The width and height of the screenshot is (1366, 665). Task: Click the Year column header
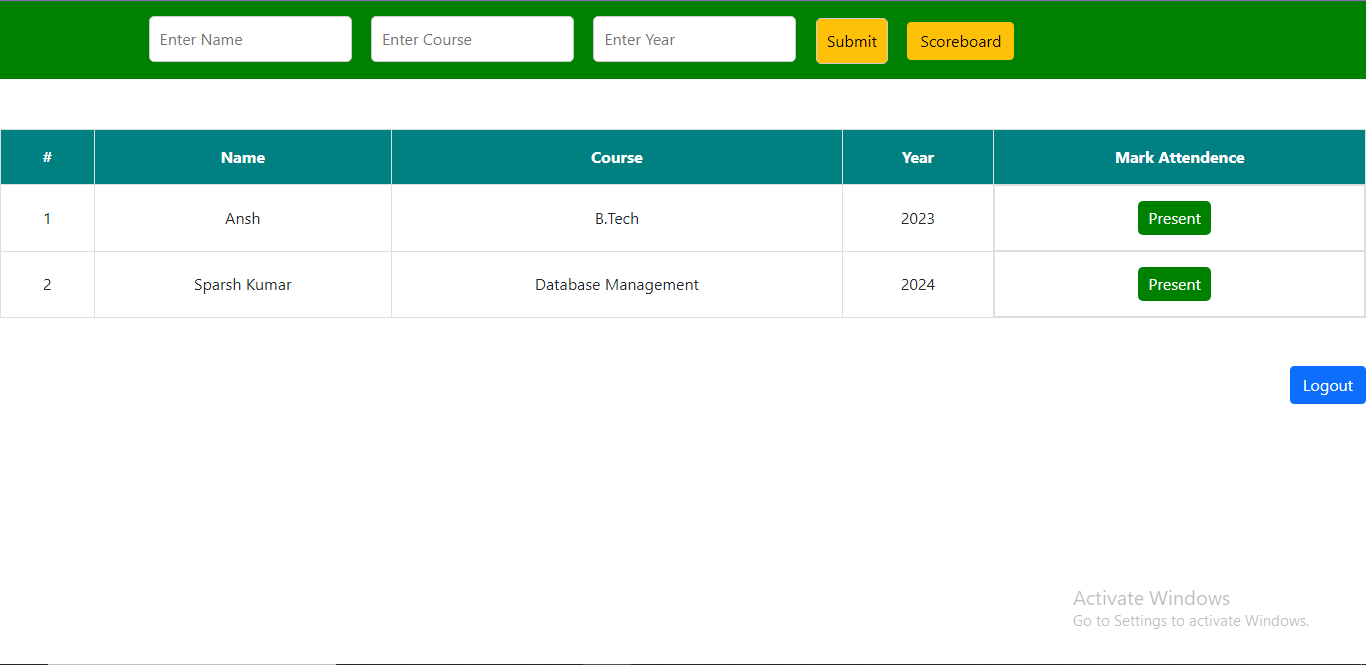[x=917, y=157]
